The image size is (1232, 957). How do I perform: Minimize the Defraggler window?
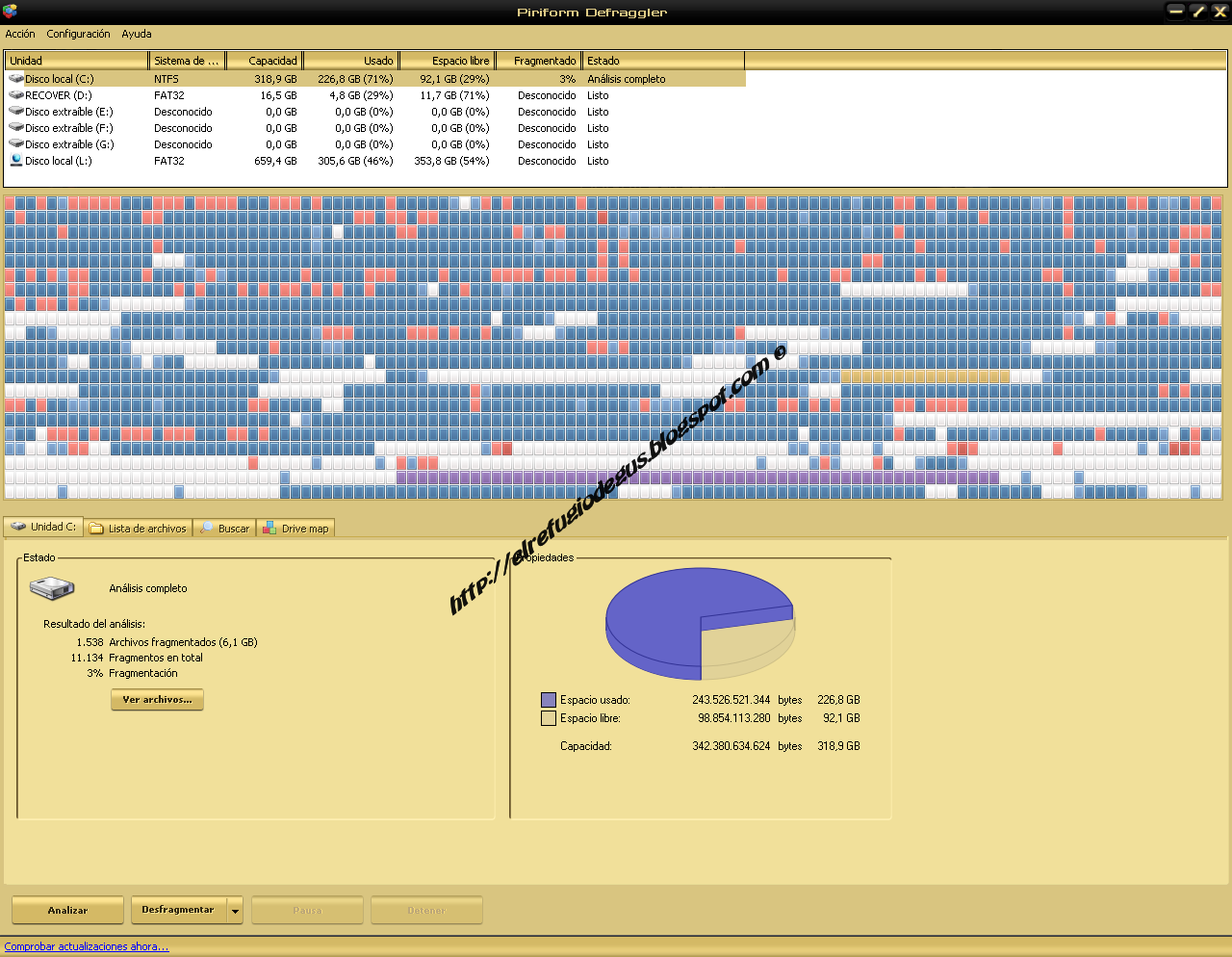coord(1175,12)
